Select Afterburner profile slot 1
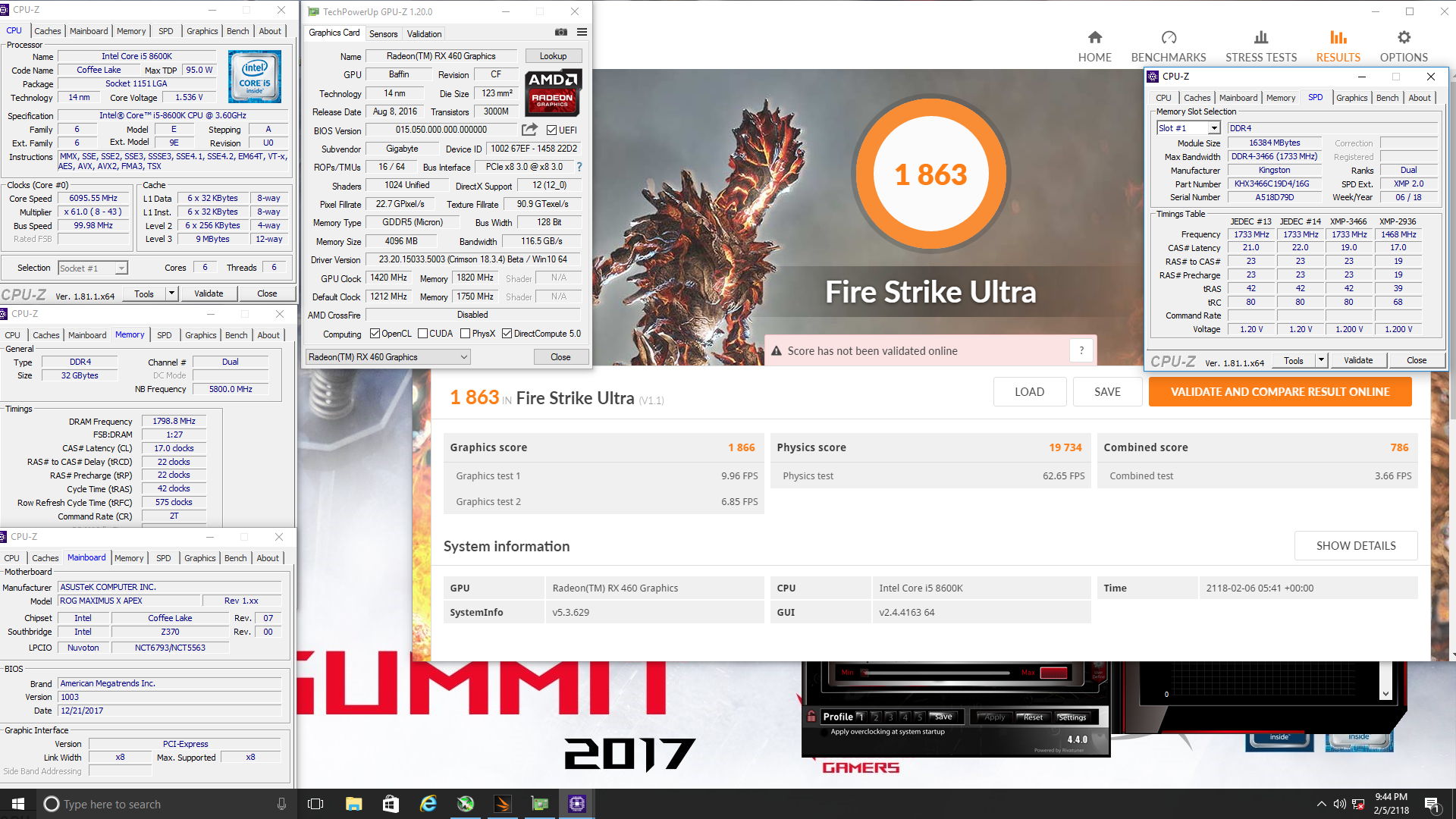 click(x=861, y=717)
